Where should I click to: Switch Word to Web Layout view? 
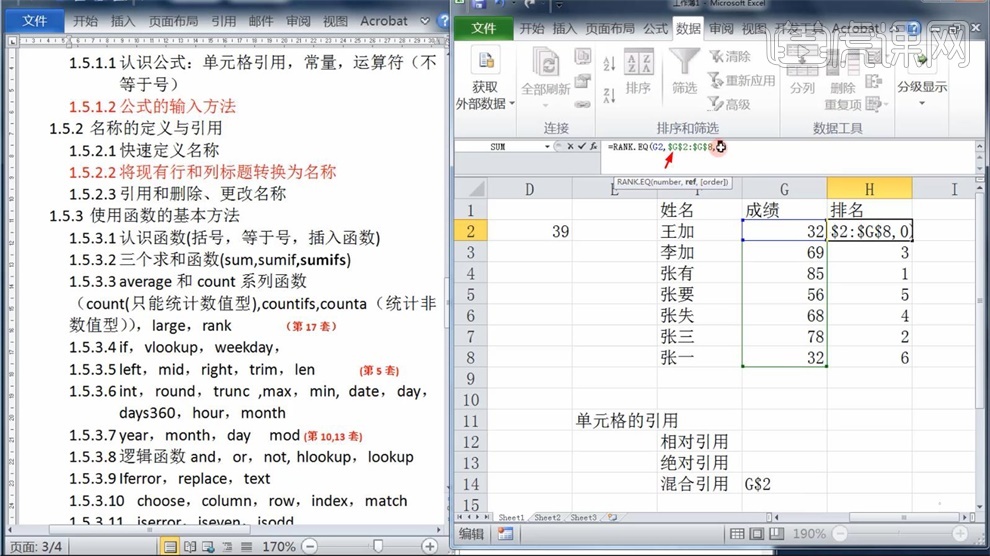208,547
